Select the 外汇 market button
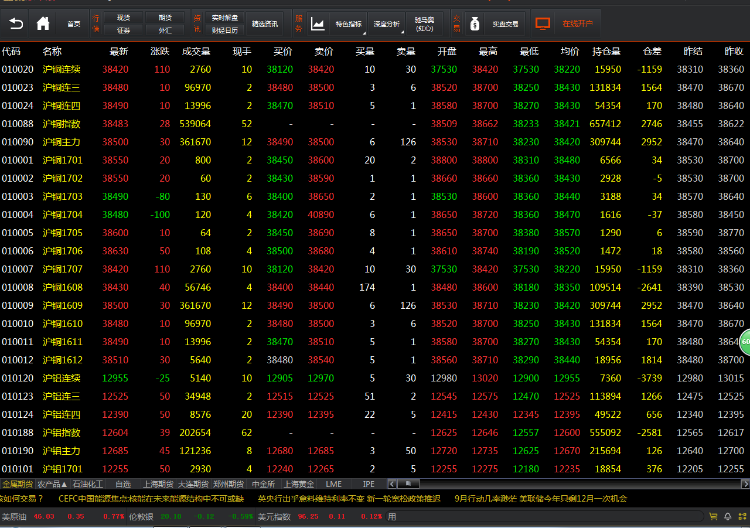Image resolution: width=750 pixels, height=528 pixels. pos(165,30)
